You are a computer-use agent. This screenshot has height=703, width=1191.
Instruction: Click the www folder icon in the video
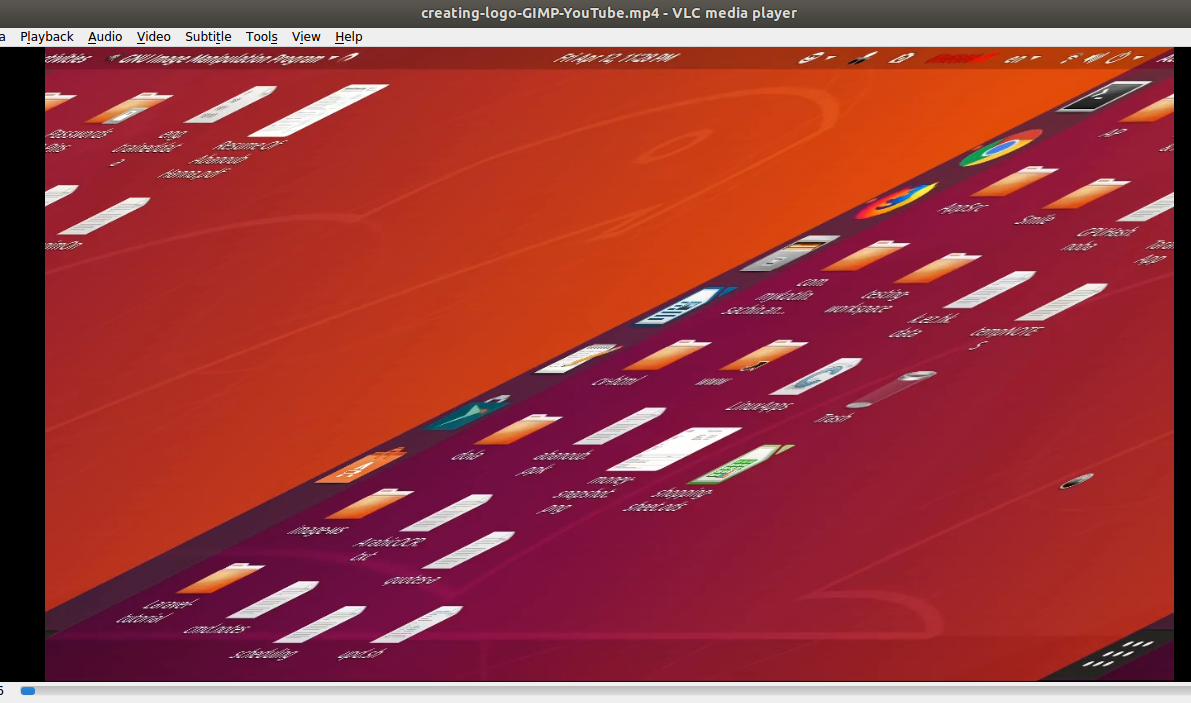[763, 355]
